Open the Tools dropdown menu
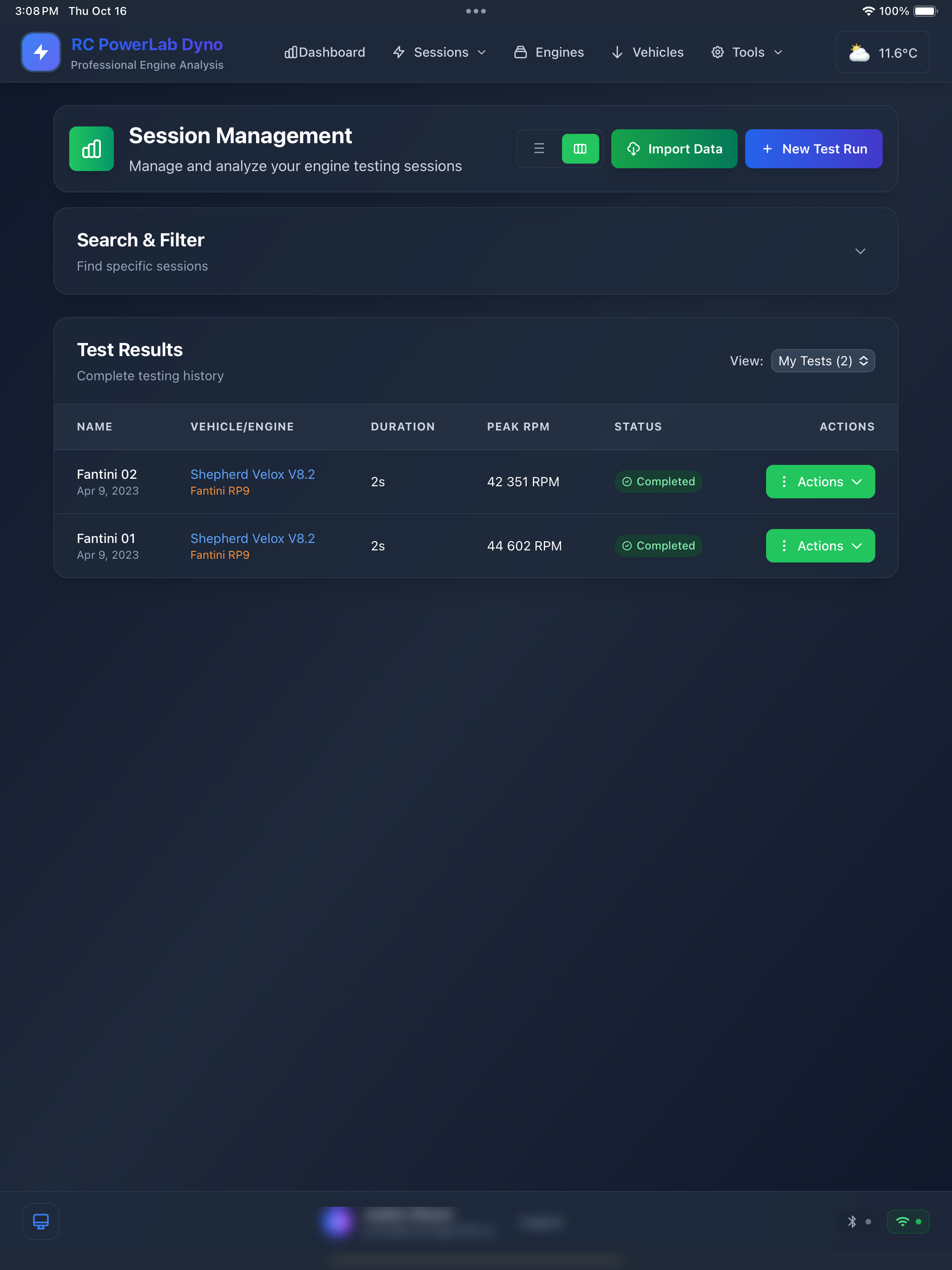The height and width of the screenshot is (1270, 952). pos(747,52)
